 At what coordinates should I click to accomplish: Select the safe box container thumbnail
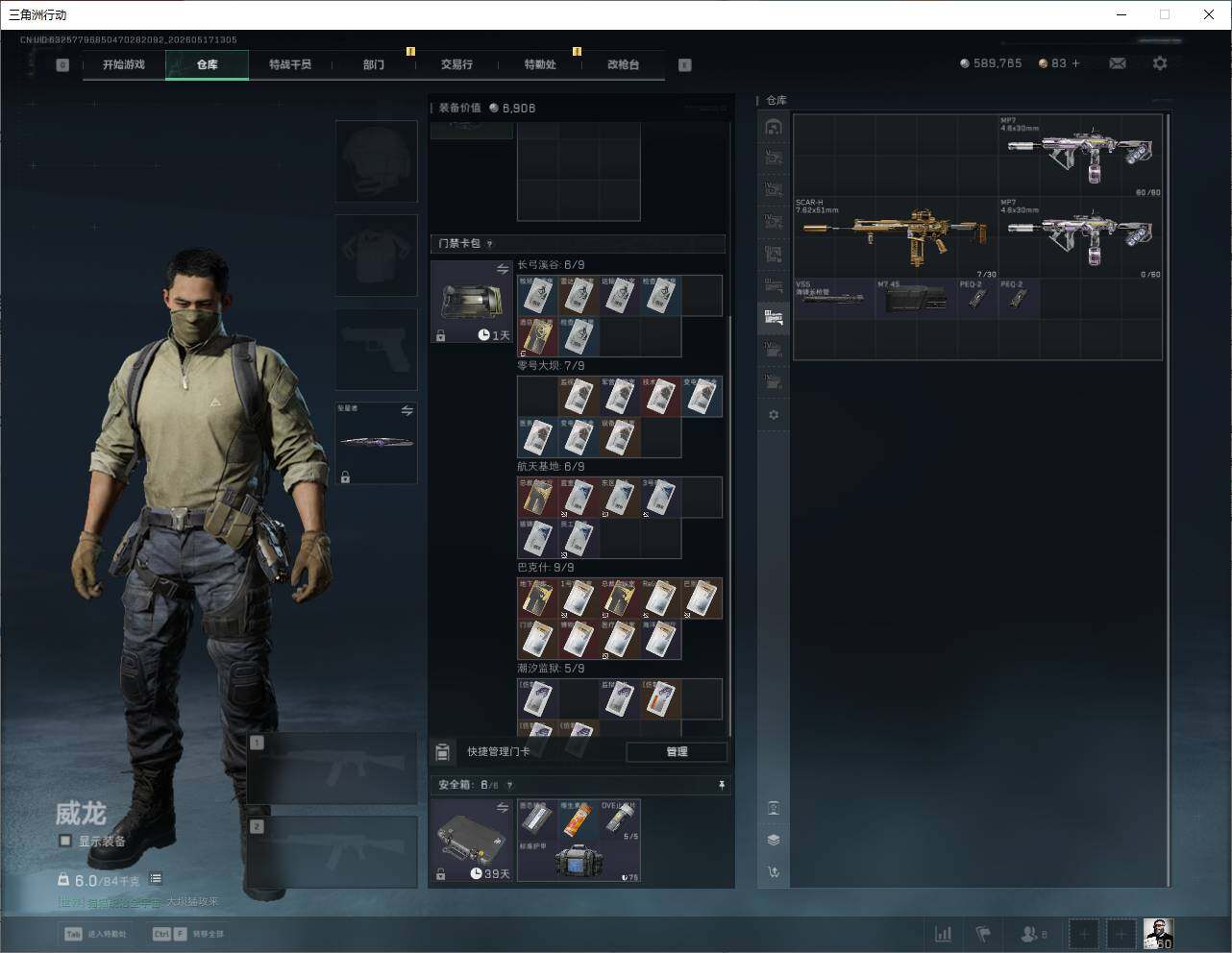tap(472, 841)
